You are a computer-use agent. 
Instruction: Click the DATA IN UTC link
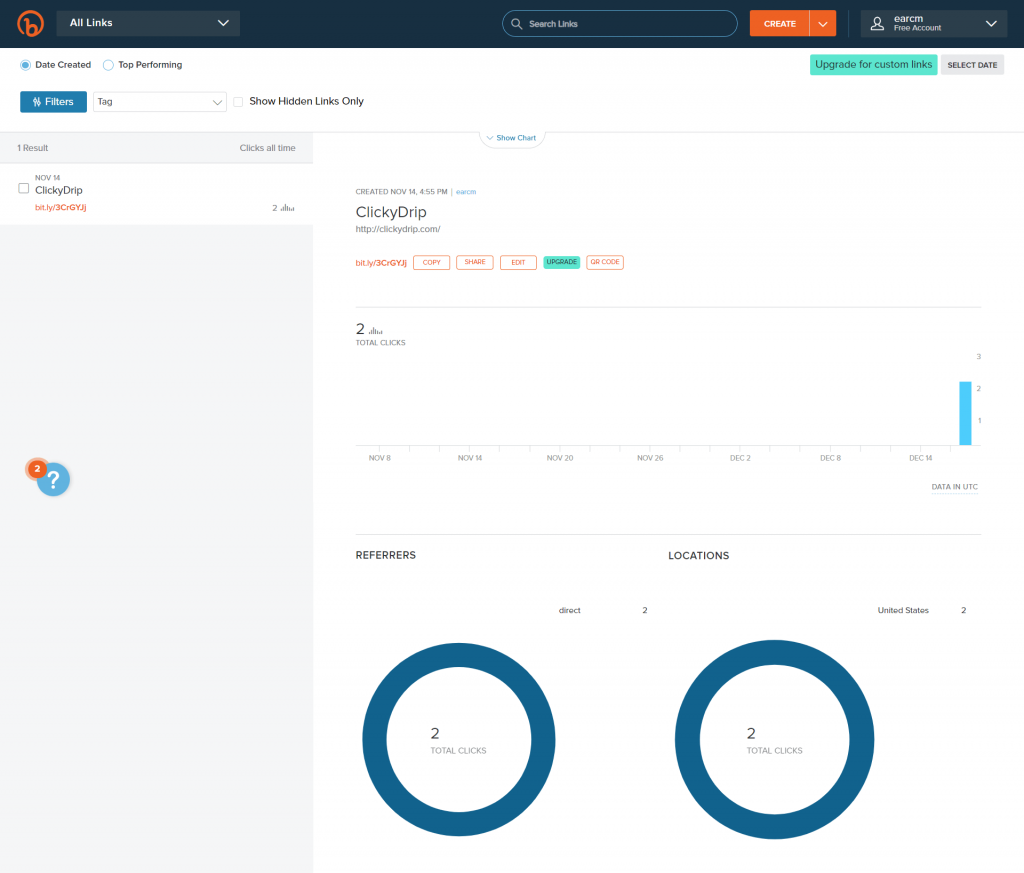[953, 487]
